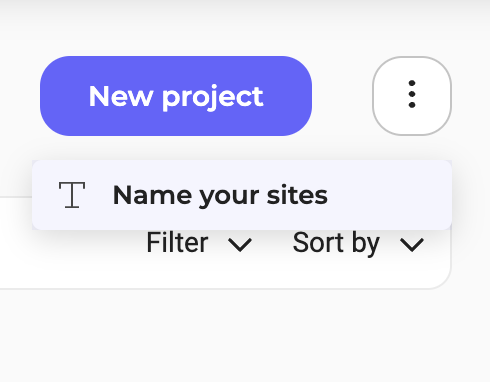Select Name your sites menu entry
Image resolution: width=490 pixels, height=382 pixels.
coord(242,195)
